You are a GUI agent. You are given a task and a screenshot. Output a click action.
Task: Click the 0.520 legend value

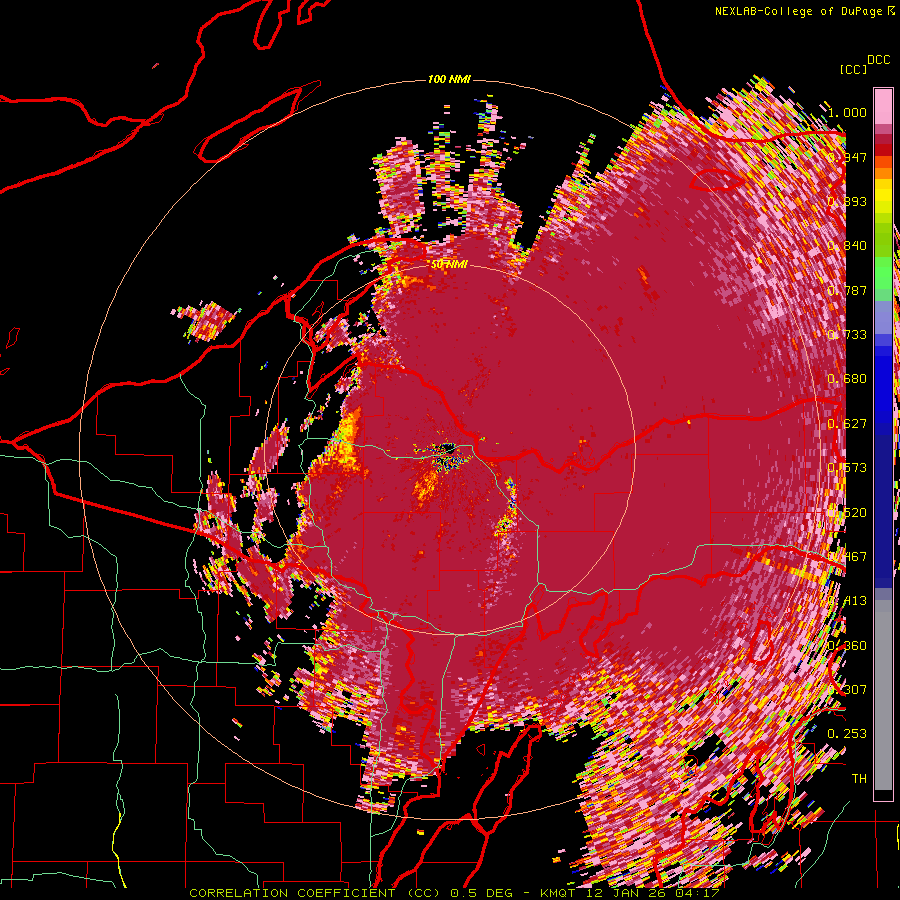point(847,513)
